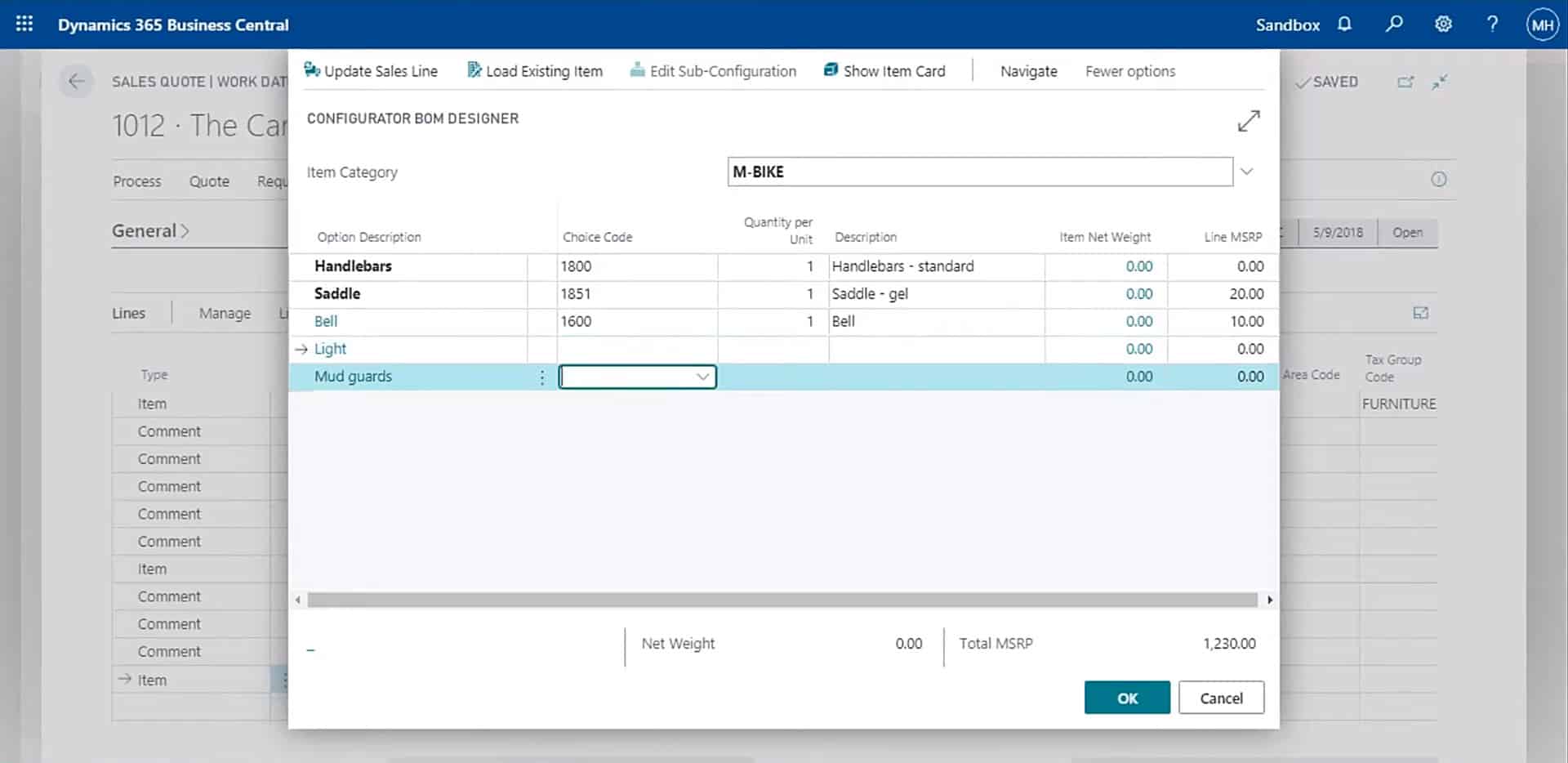Open the notifications bell in header

pyautogui.click(x=1344, y=25)
